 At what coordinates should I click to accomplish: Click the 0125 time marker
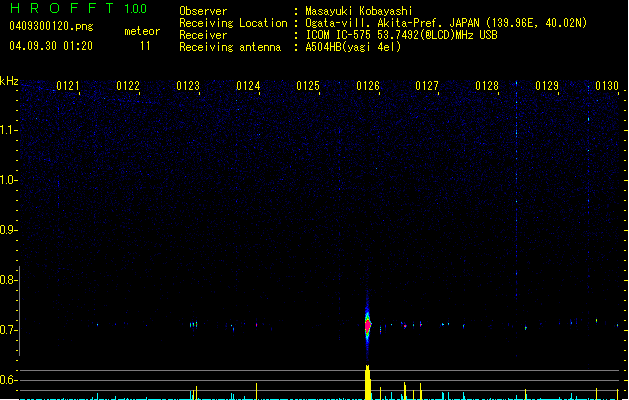click(308, 86)
